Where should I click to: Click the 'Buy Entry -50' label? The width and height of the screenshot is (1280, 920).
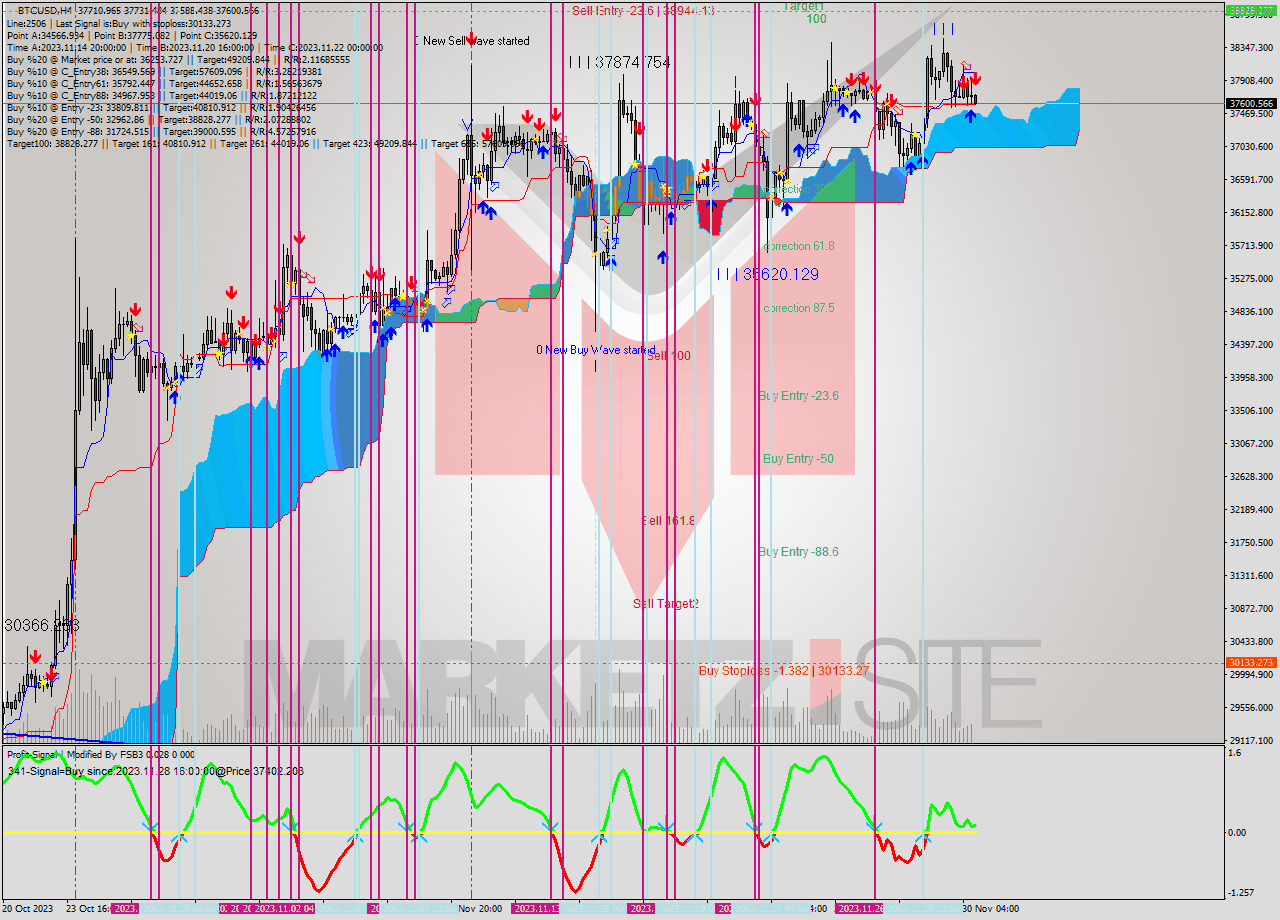(799, 459)
